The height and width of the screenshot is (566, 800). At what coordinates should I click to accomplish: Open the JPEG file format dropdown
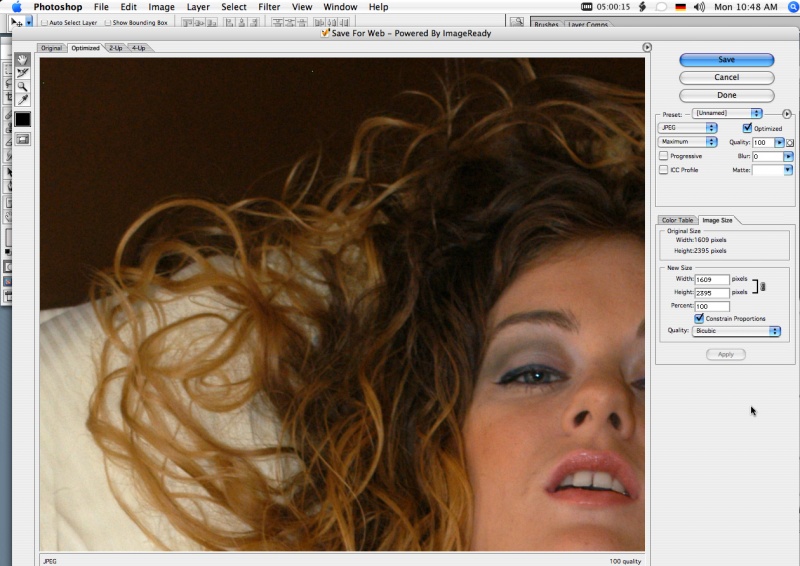(687, 128)
